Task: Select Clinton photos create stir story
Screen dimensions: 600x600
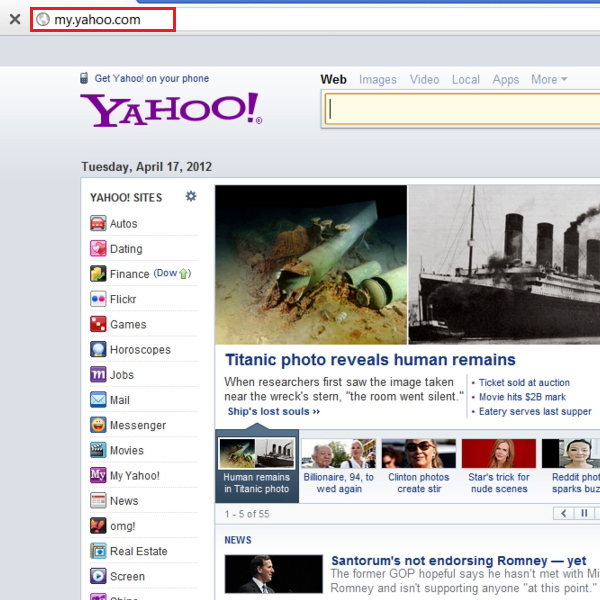Action: click(x=419, y=467)
